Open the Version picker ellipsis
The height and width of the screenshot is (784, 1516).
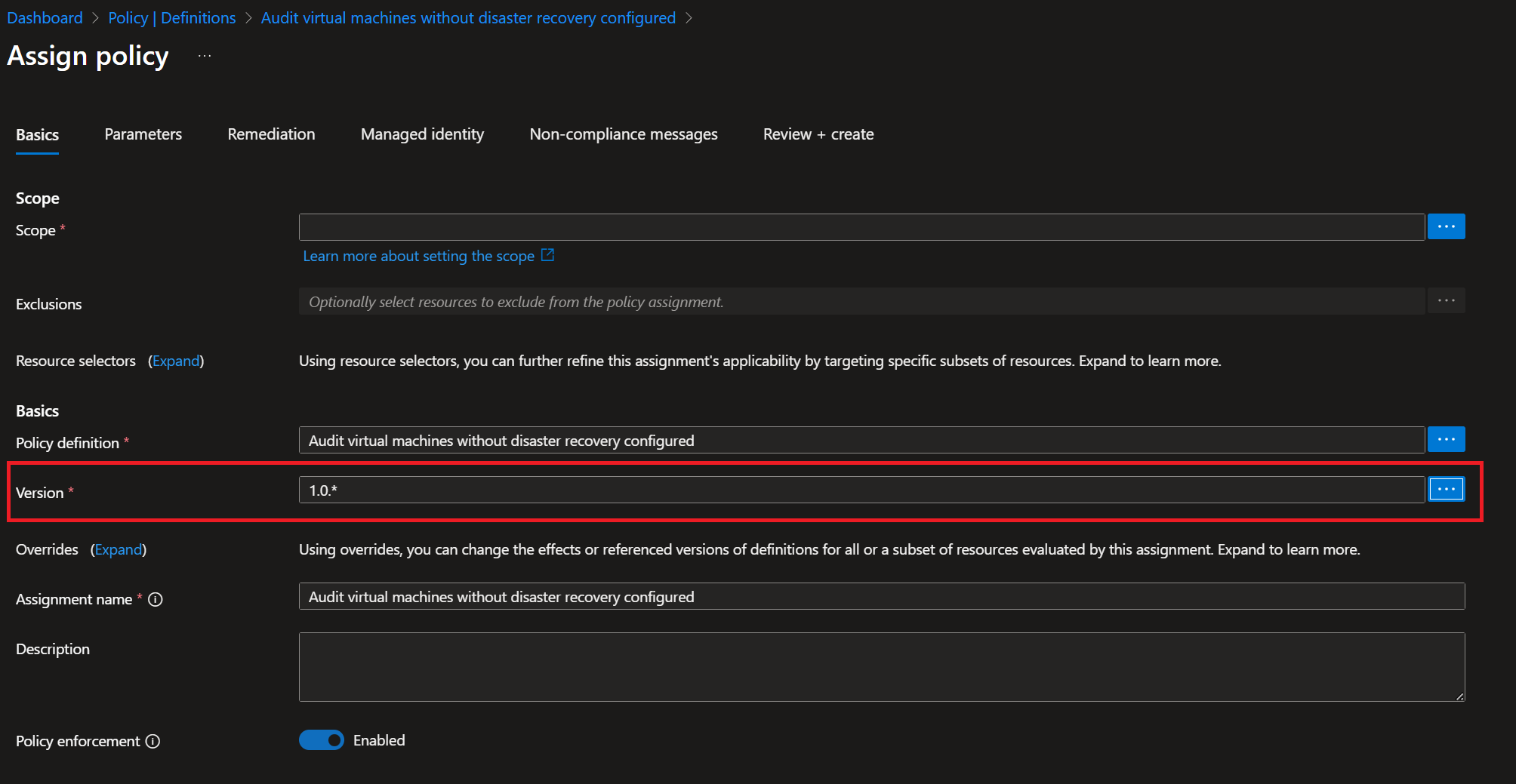[x=1446, y=489]
